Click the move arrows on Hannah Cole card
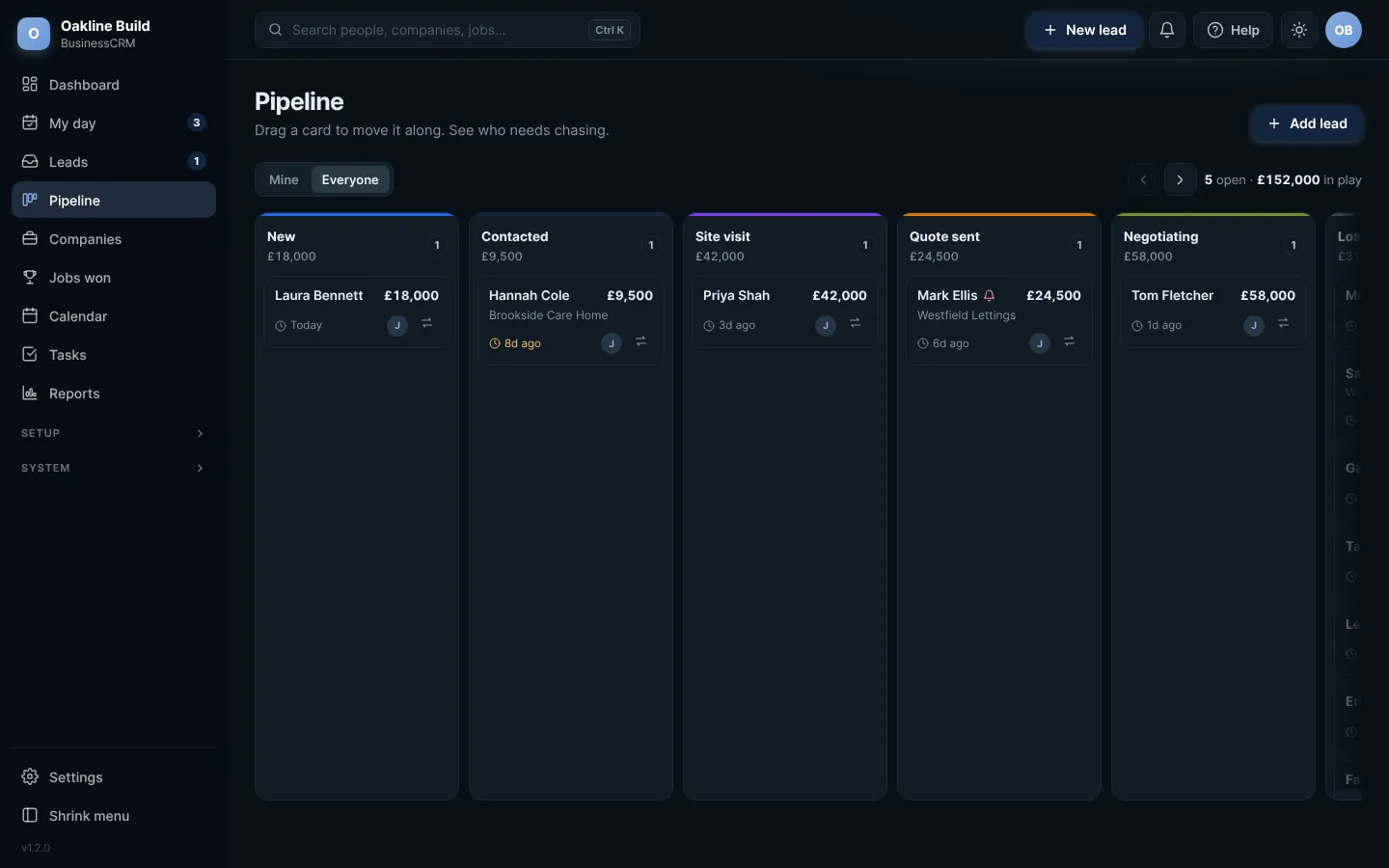The height and width of the screenshot is (868, 1389). tap(641, 342)
